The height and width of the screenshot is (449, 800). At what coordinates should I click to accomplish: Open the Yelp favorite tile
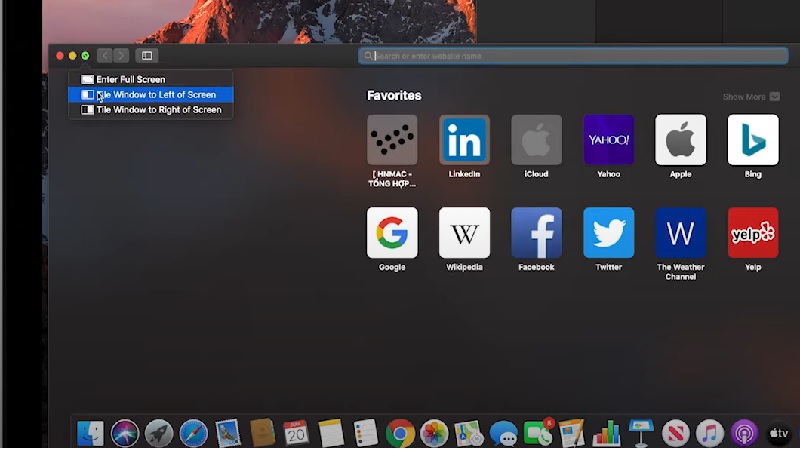(x=752, y=233)
